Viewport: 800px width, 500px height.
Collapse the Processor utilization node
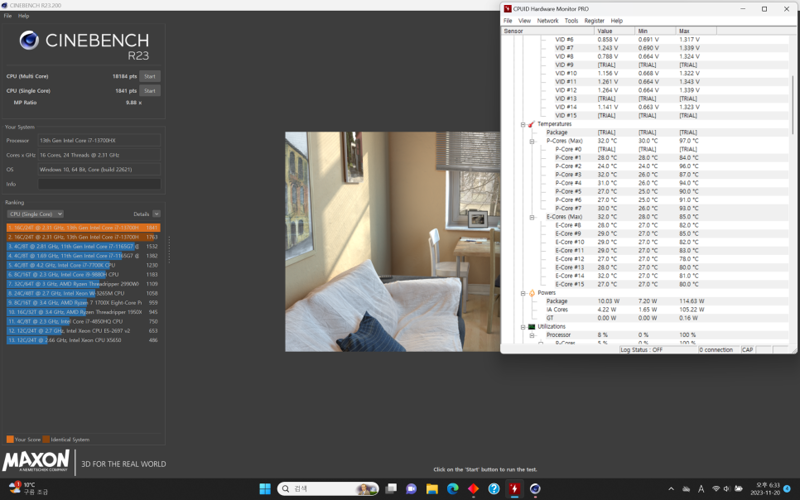point(532,335)
